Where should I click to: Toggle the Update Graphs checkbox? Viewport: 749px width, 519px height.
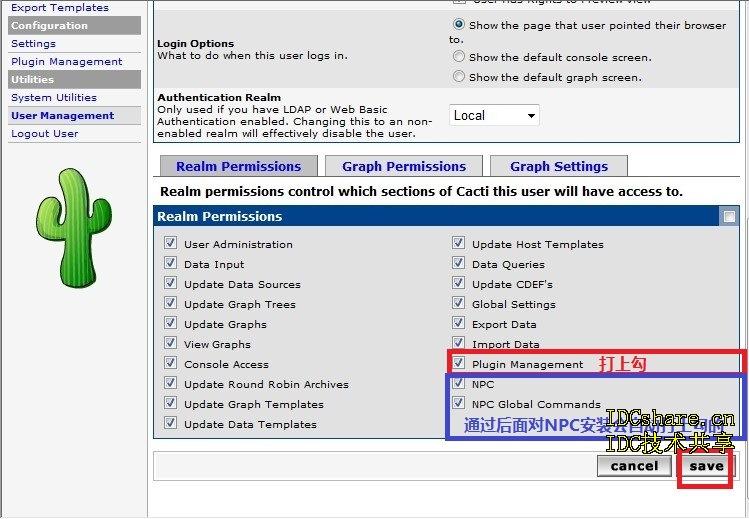pyautogui.click(x=171, y=323)
